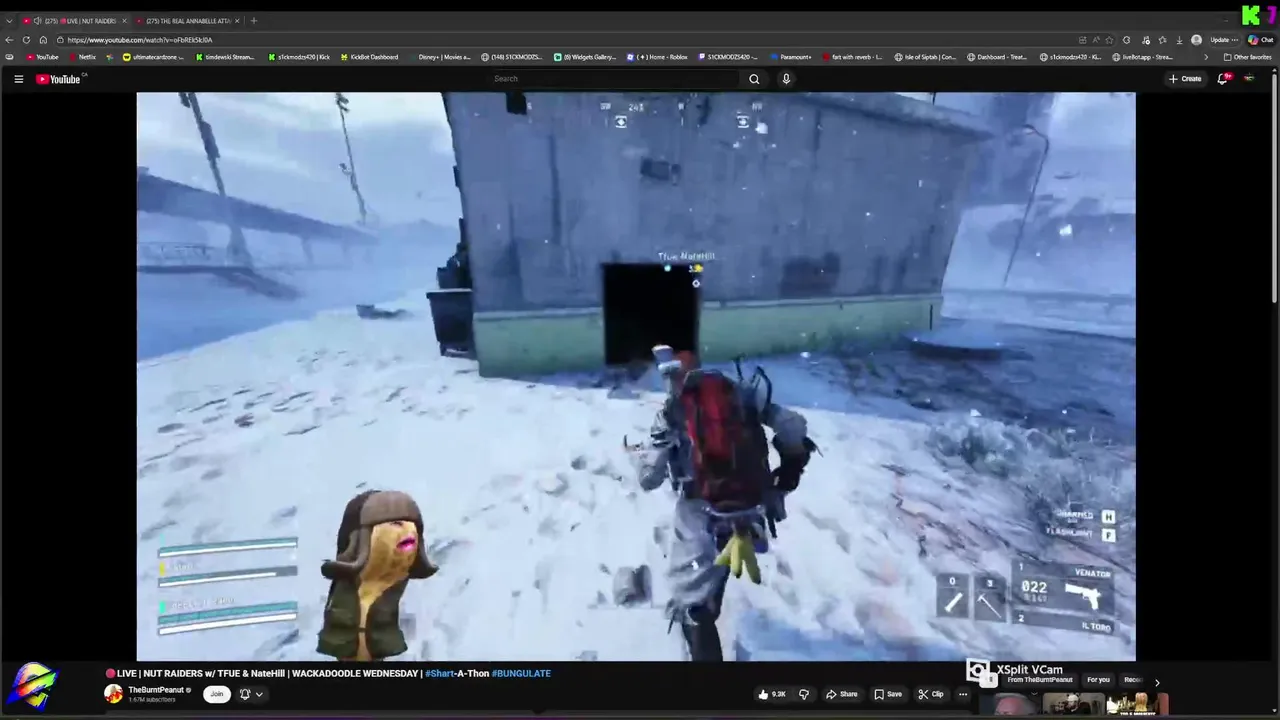1280x720 pixels.
Task: Reload the current page
Action: click(x=27, y=40)
